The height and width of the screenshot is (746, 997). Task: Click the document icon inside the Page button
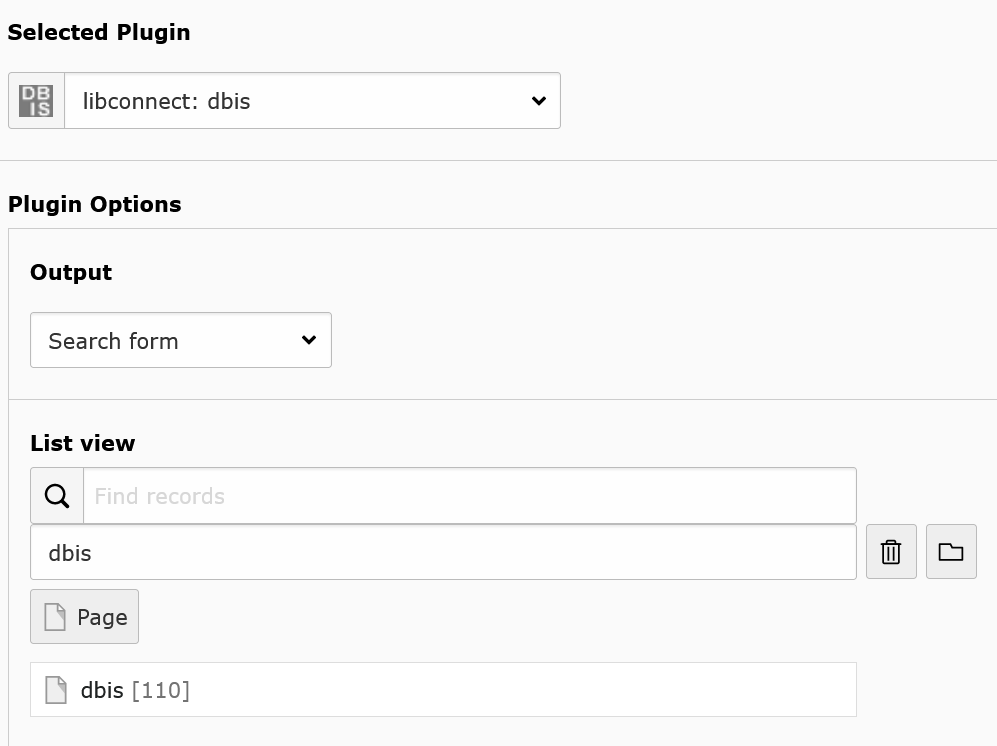[x=56, y=617]
